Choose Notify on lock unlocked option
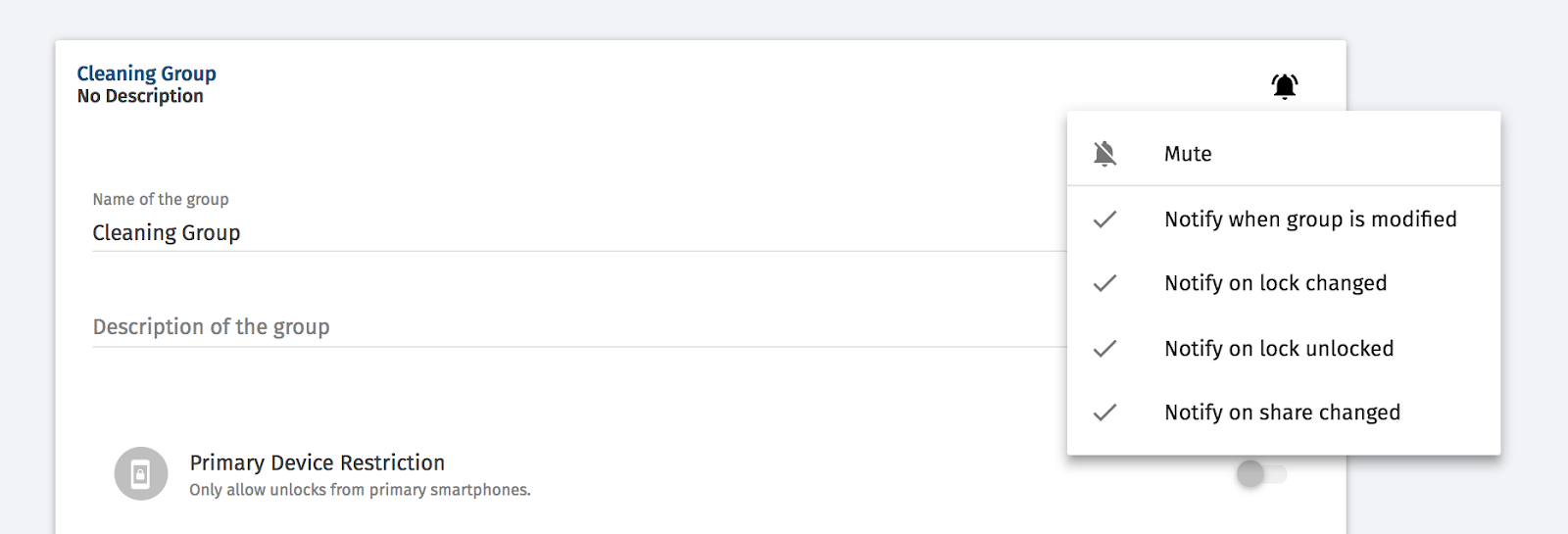1568x534 pixels. 1284,349
